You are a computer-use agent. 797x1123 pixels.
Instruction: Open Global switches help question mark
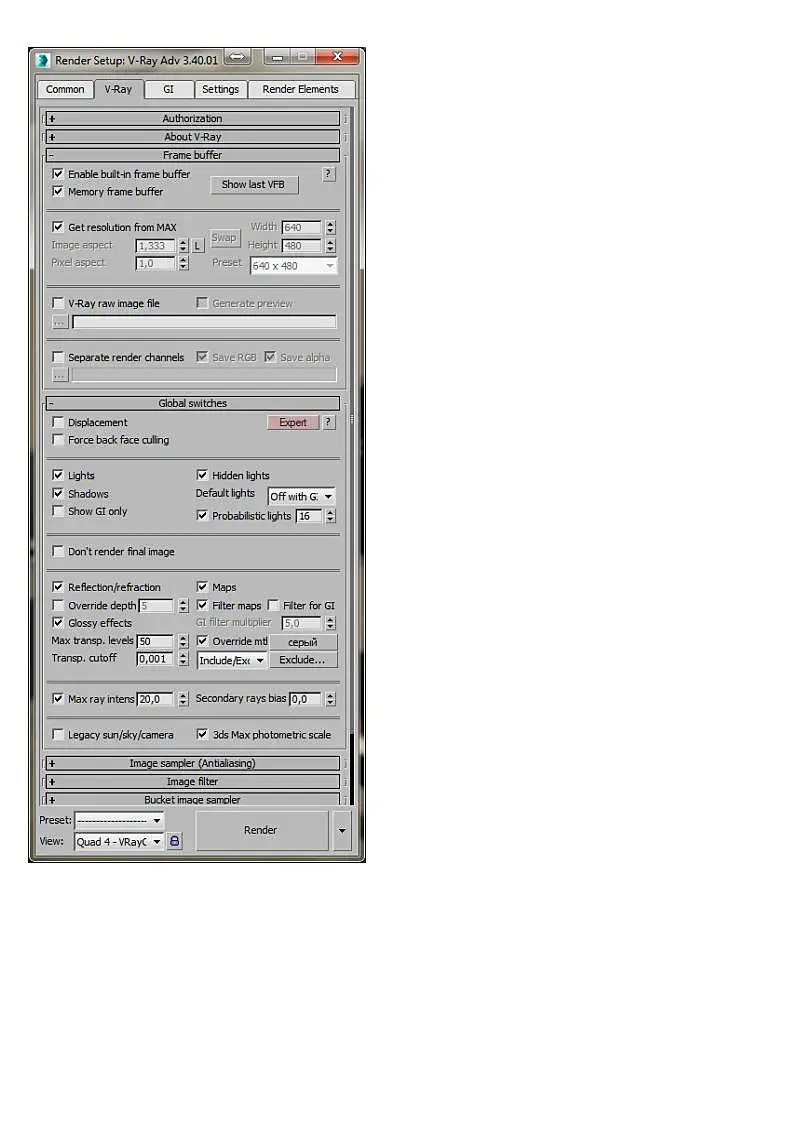click(x=328, y=422)
